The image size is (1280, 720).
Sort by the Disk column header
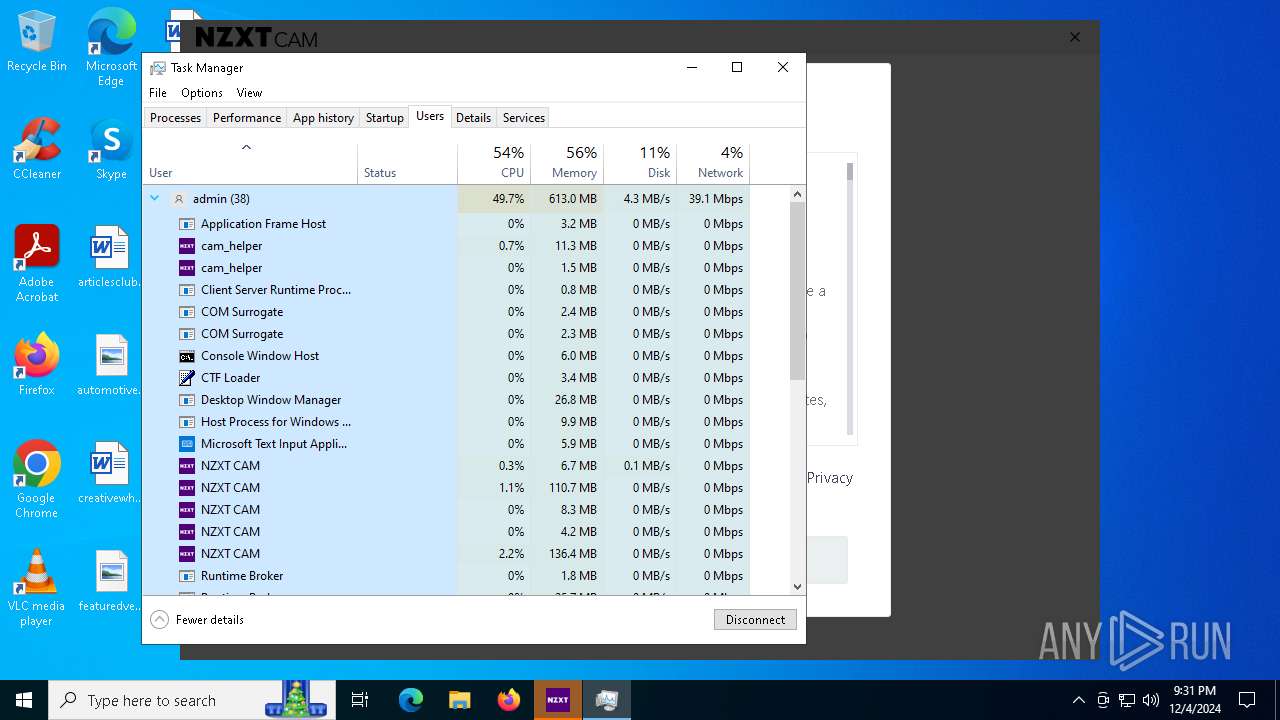coord(640,163)
